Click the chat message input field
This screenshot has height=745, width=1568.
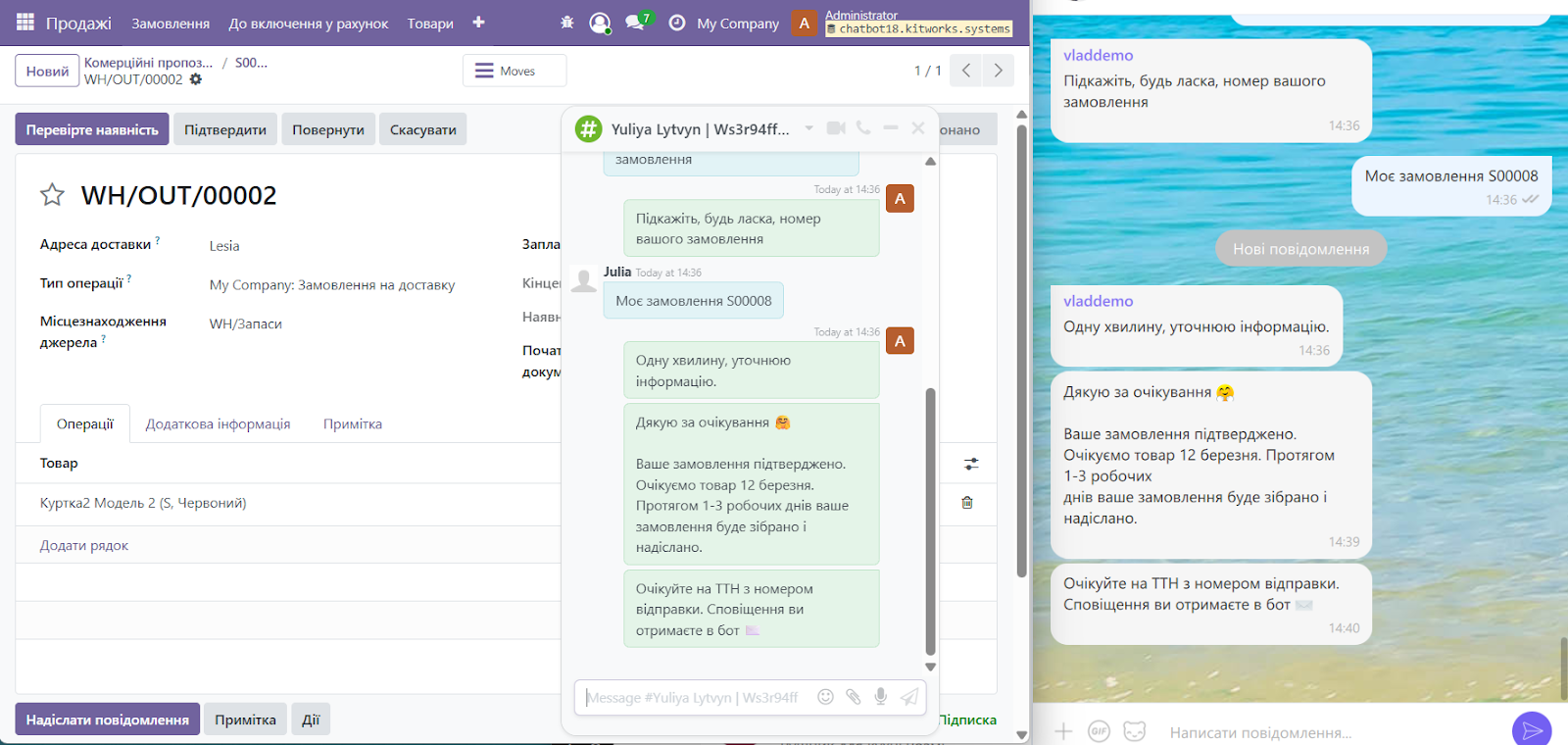click(x=696, y=697)
